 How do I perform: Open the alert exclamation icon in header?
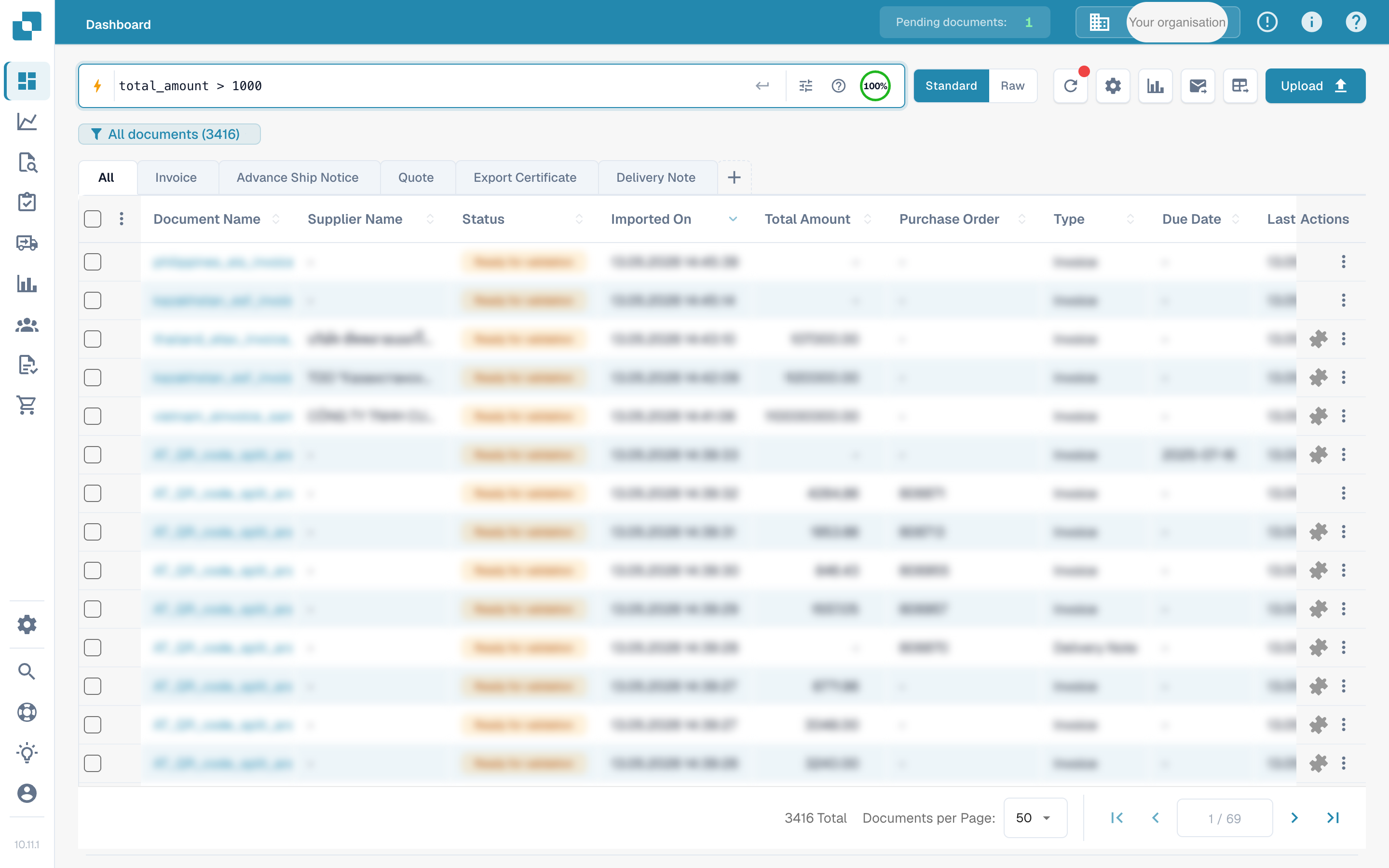(x=1267, y=22)
